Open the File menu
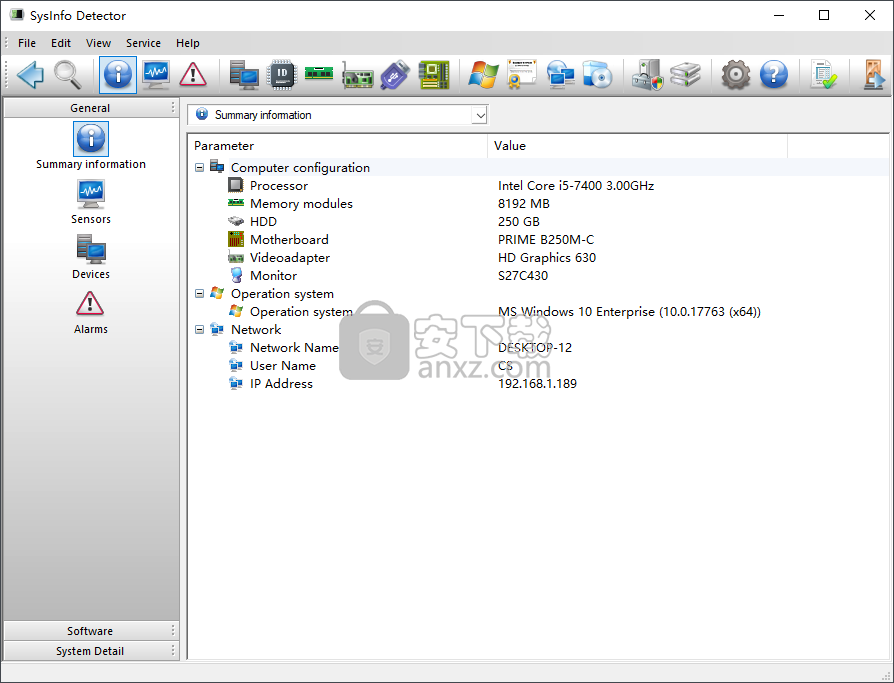The width and height of the screenshot is (894, 683). (27, 43)
